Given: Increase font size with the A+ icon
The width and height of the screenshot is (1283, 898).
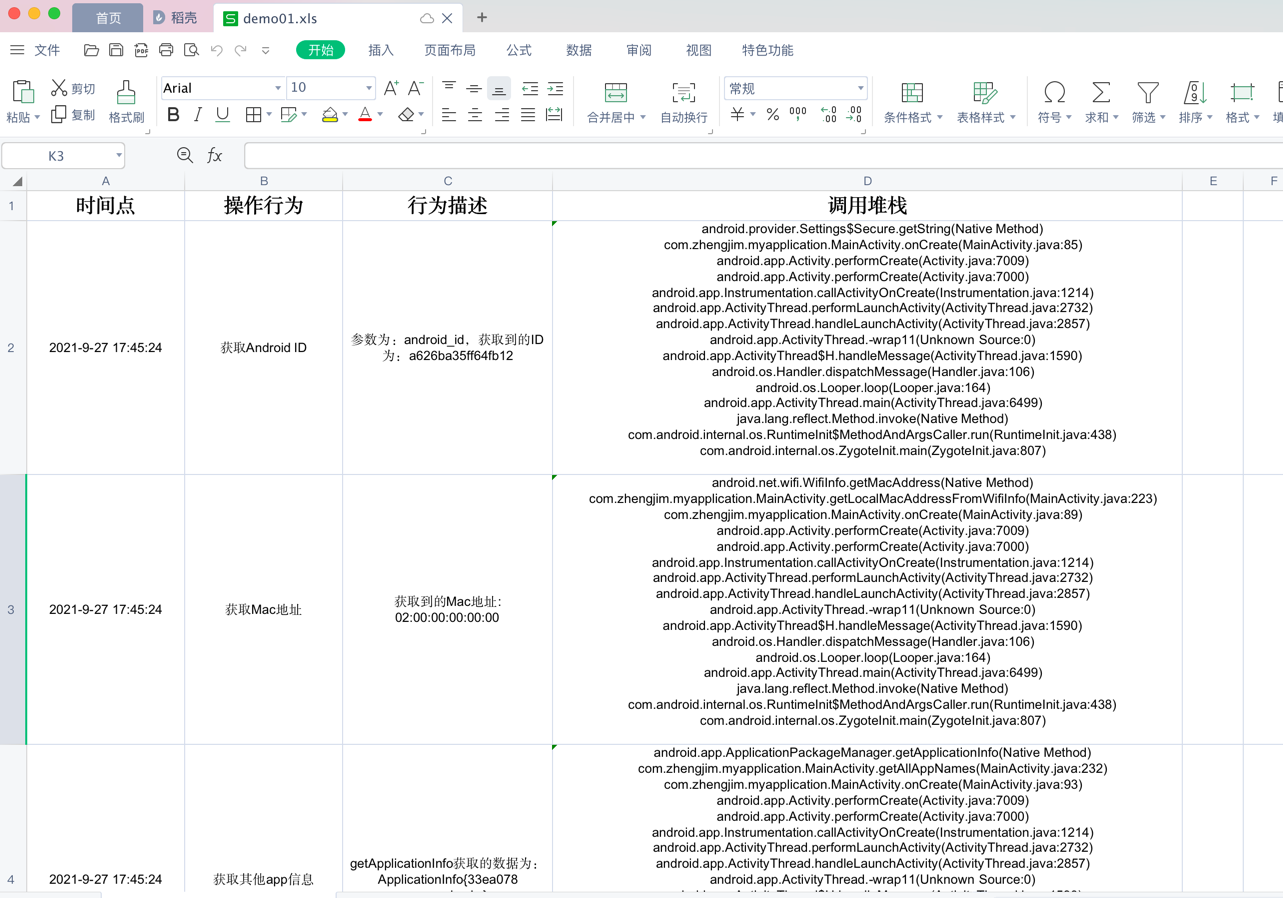Looking at the screenshot, I should click(x=391, y=88).
